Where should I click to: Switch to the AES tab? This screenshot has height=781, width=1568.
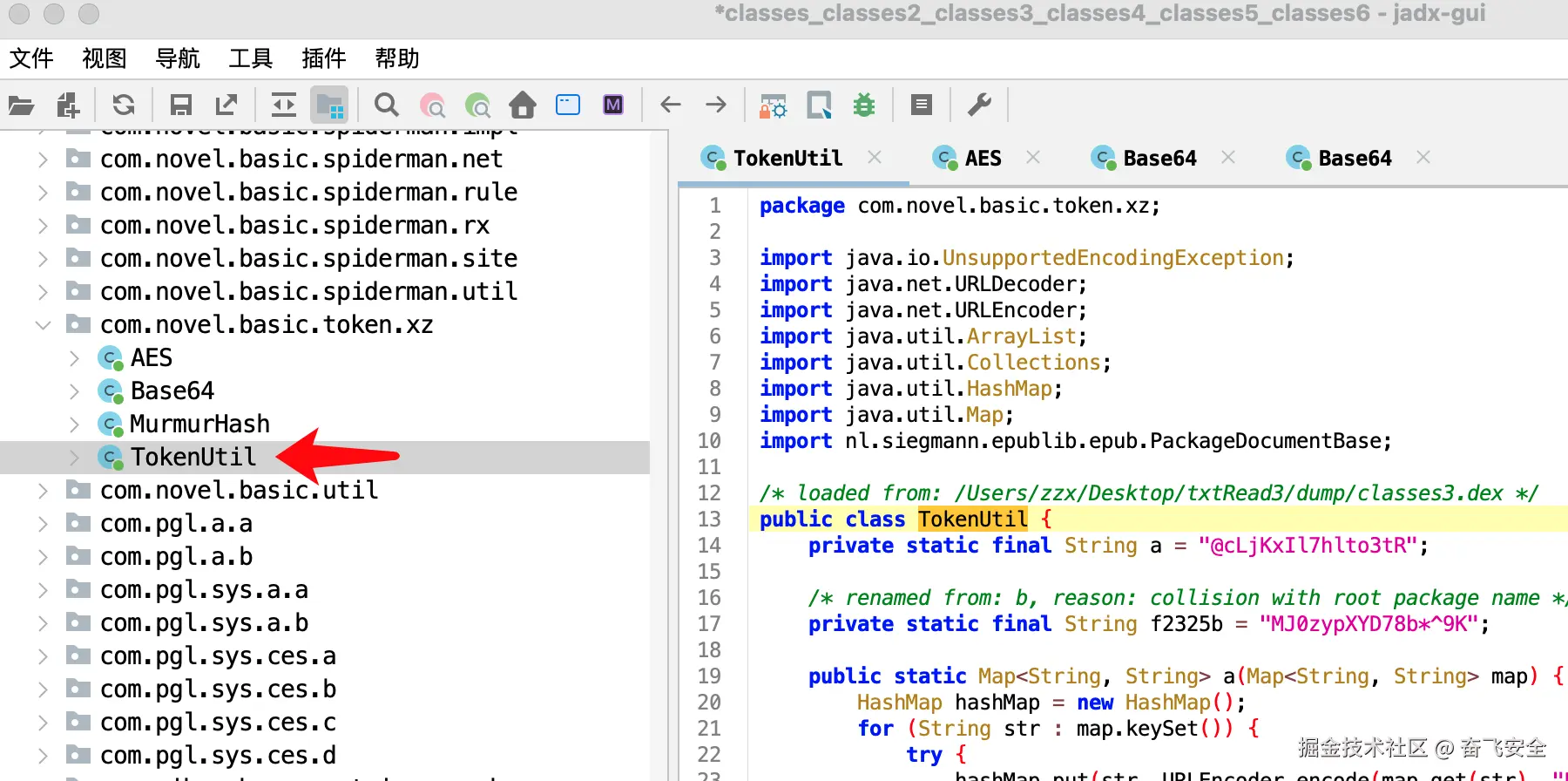click(982, 158)
